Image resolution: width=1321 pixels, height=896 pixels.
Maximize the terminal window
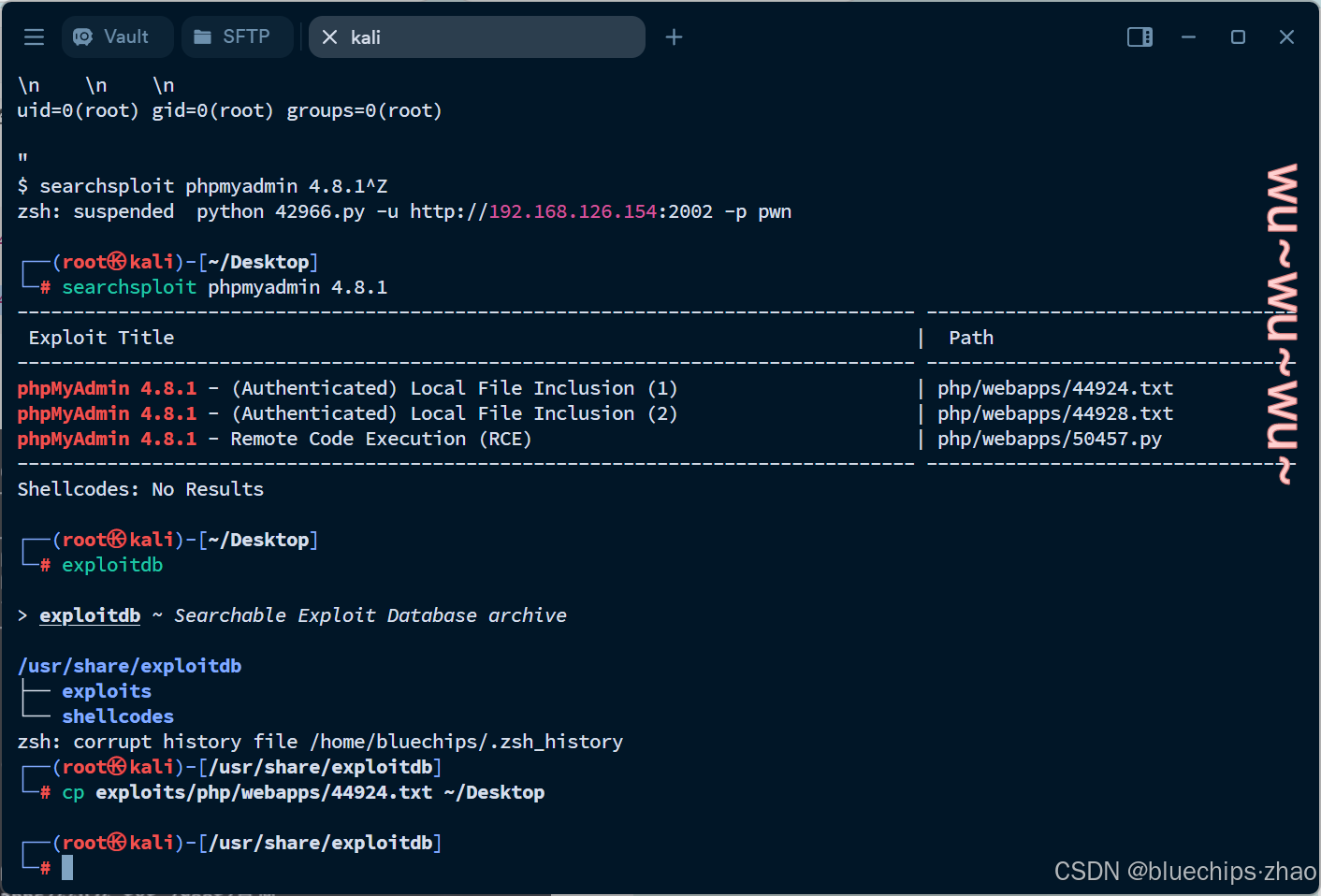tap(1238, 36)
